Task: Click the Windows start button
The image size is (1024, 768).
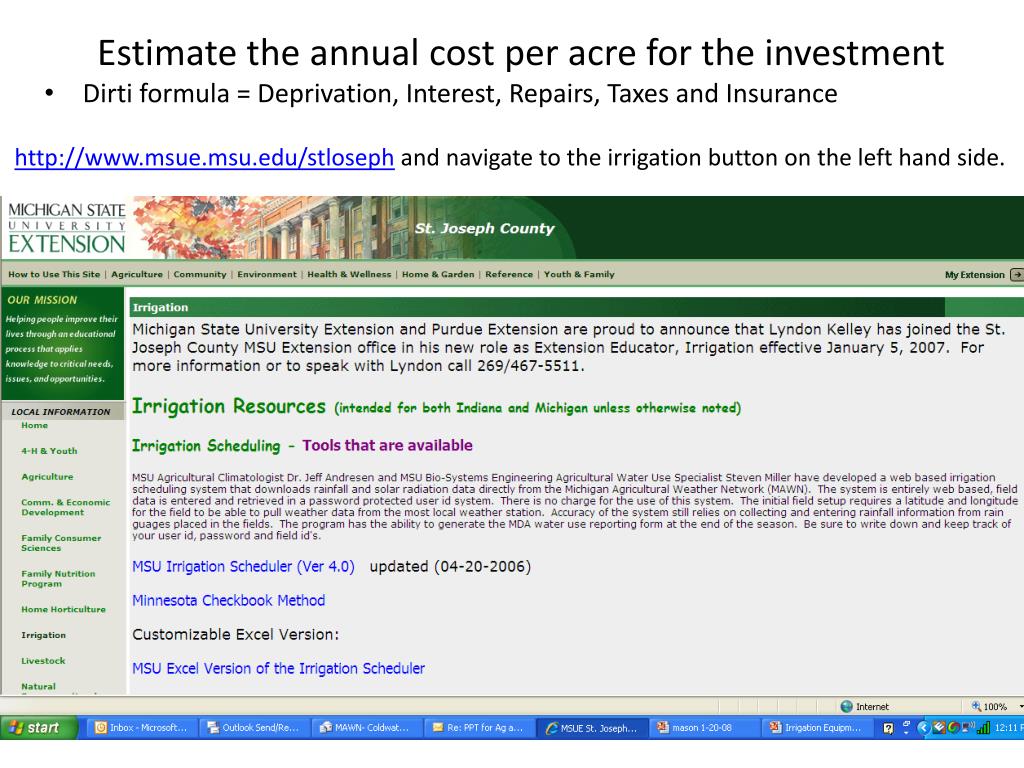Action: pyautogui.click(x=39, y=728)
